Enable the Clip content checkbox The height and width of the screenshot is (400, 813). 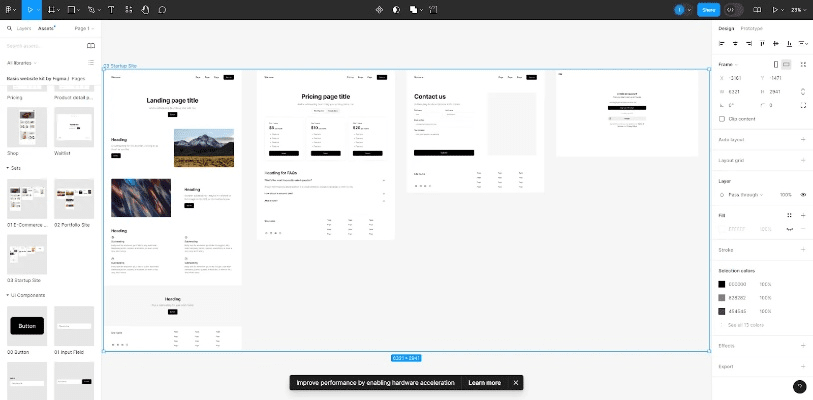(722, 118)
